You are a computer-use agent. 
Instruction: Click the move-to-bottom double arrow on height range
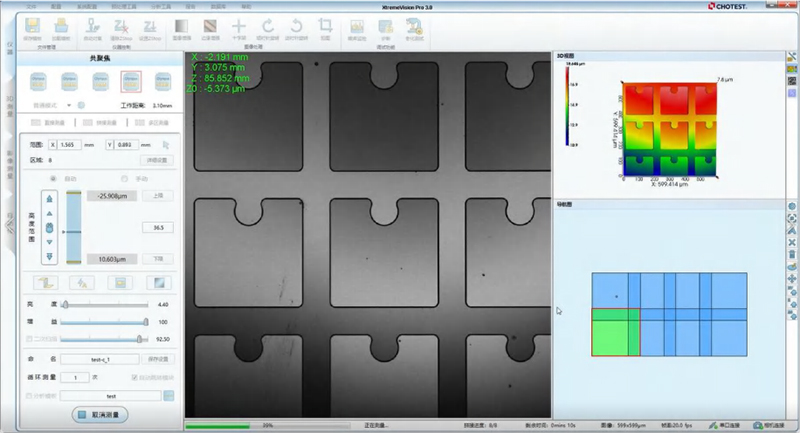[50, 256]
